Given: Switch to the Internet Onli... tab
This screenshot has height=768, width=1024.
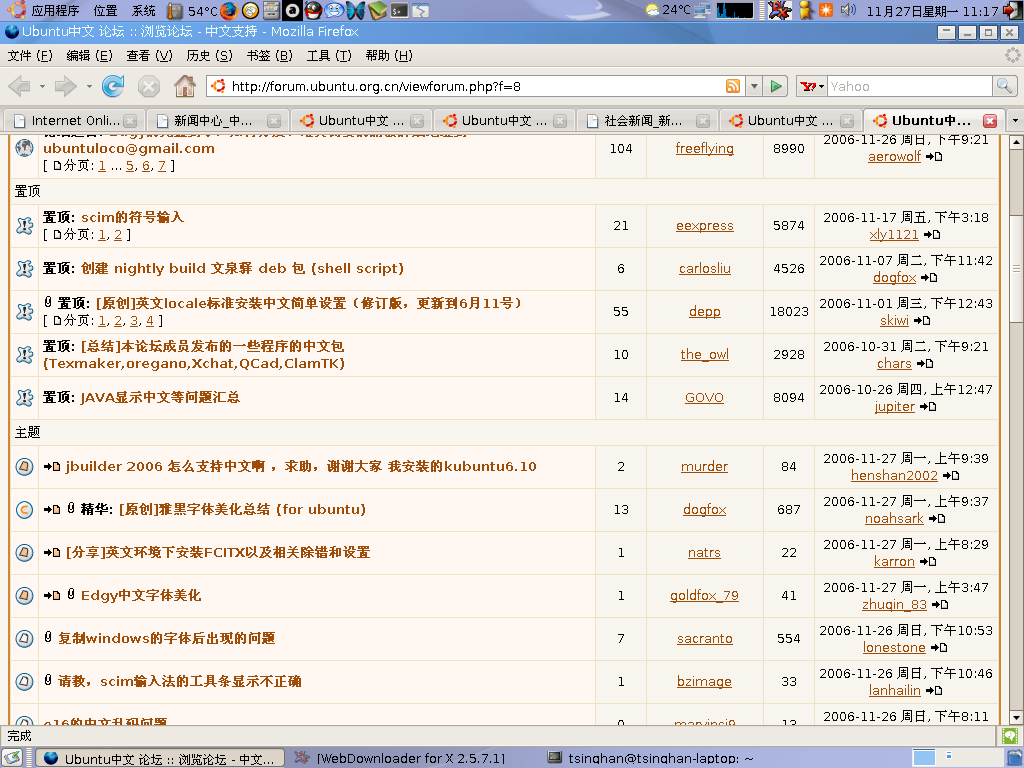Looking at the screenshot, I should click(x=75, y=120).
